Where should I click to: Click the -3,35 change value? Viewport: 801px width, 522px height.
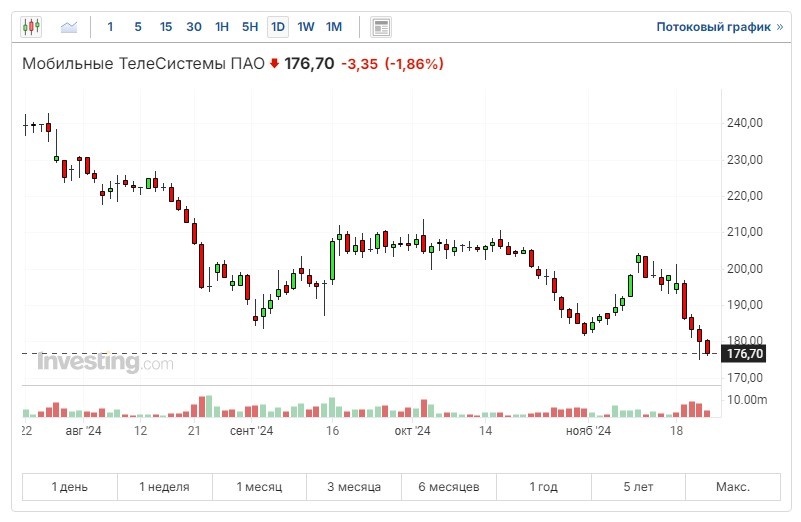coord(359,64)
